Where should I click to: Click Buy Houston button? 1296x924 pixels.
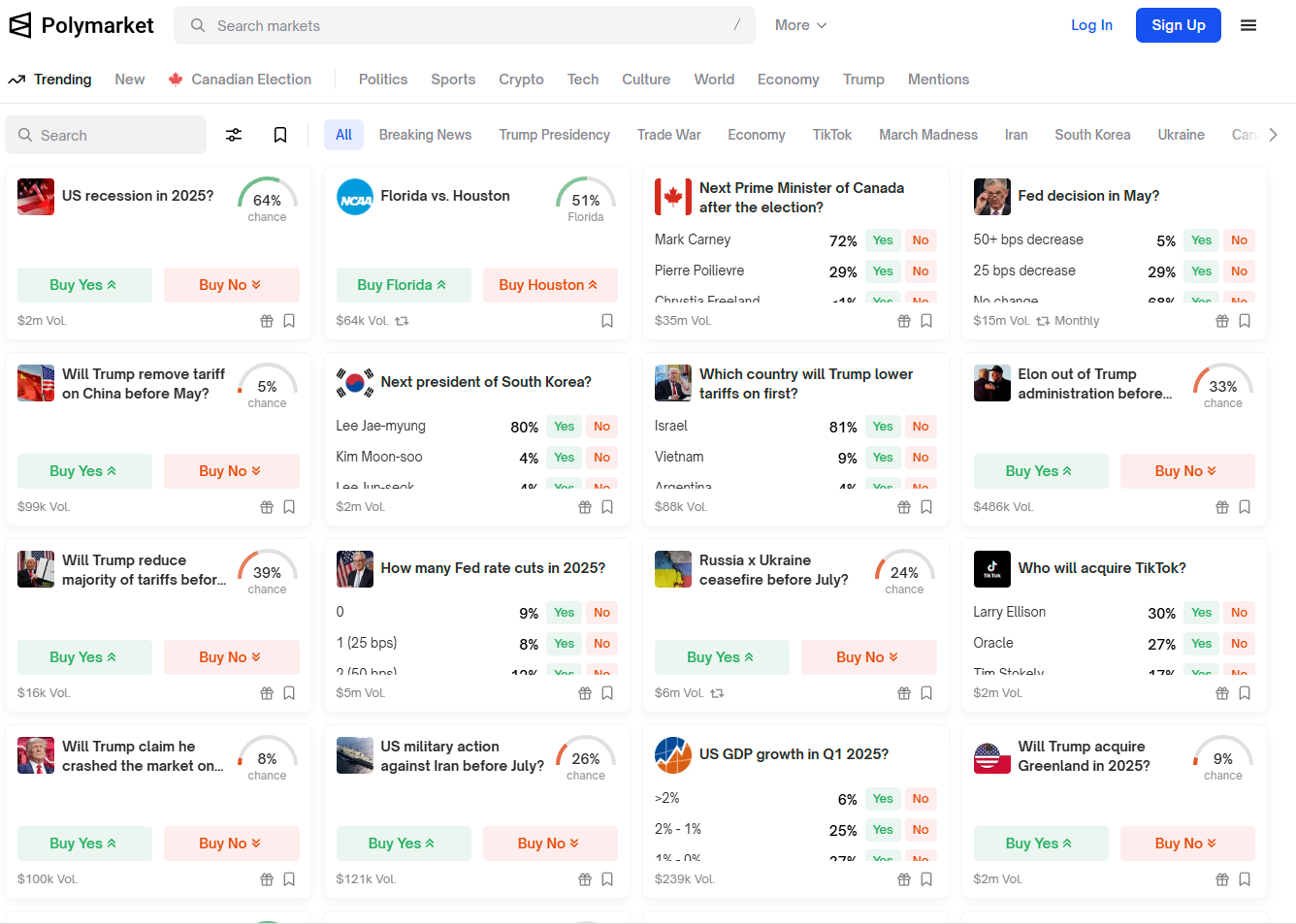tap(550, 285)
